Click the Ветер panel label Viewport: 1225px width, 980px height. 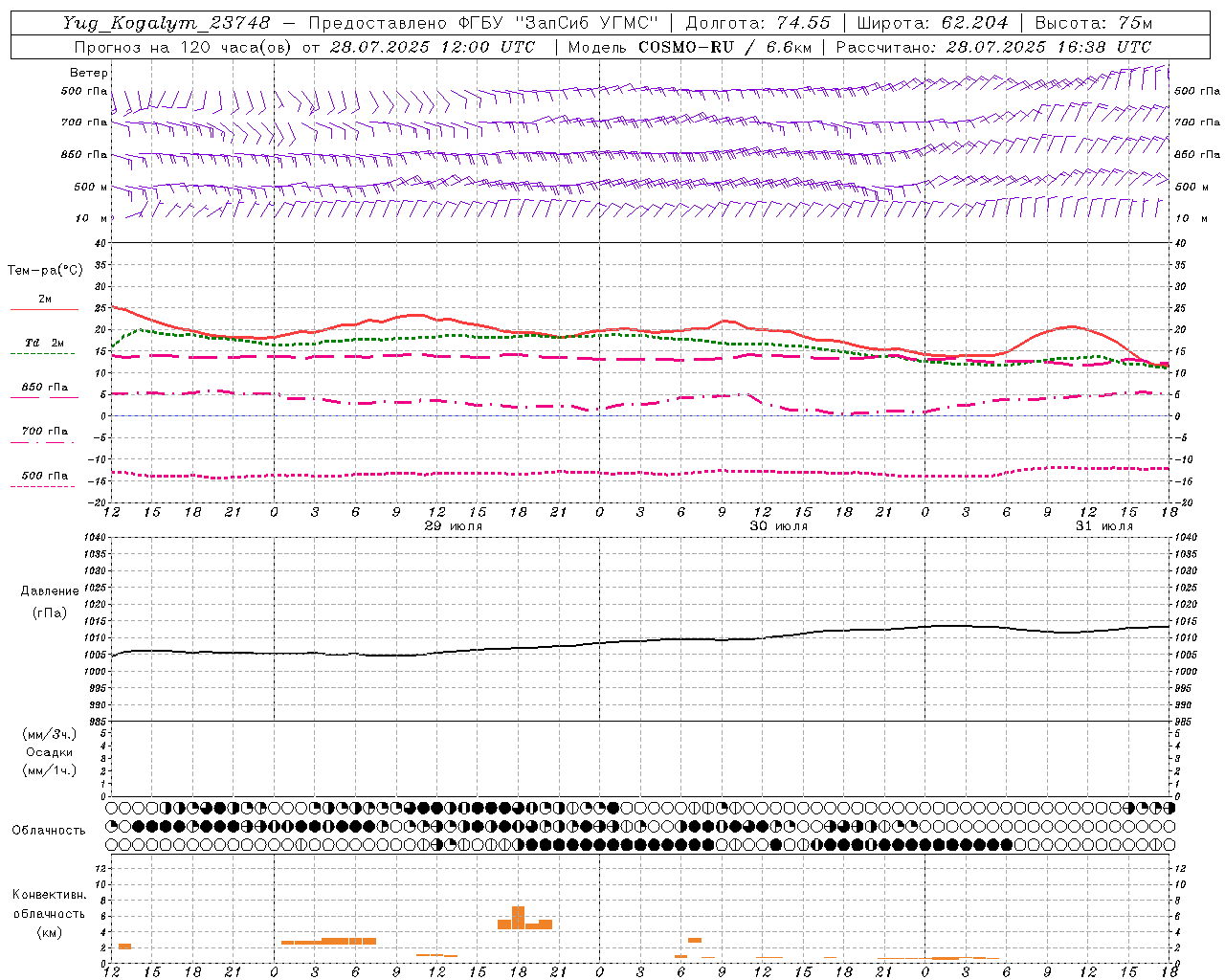coord(89,73)
